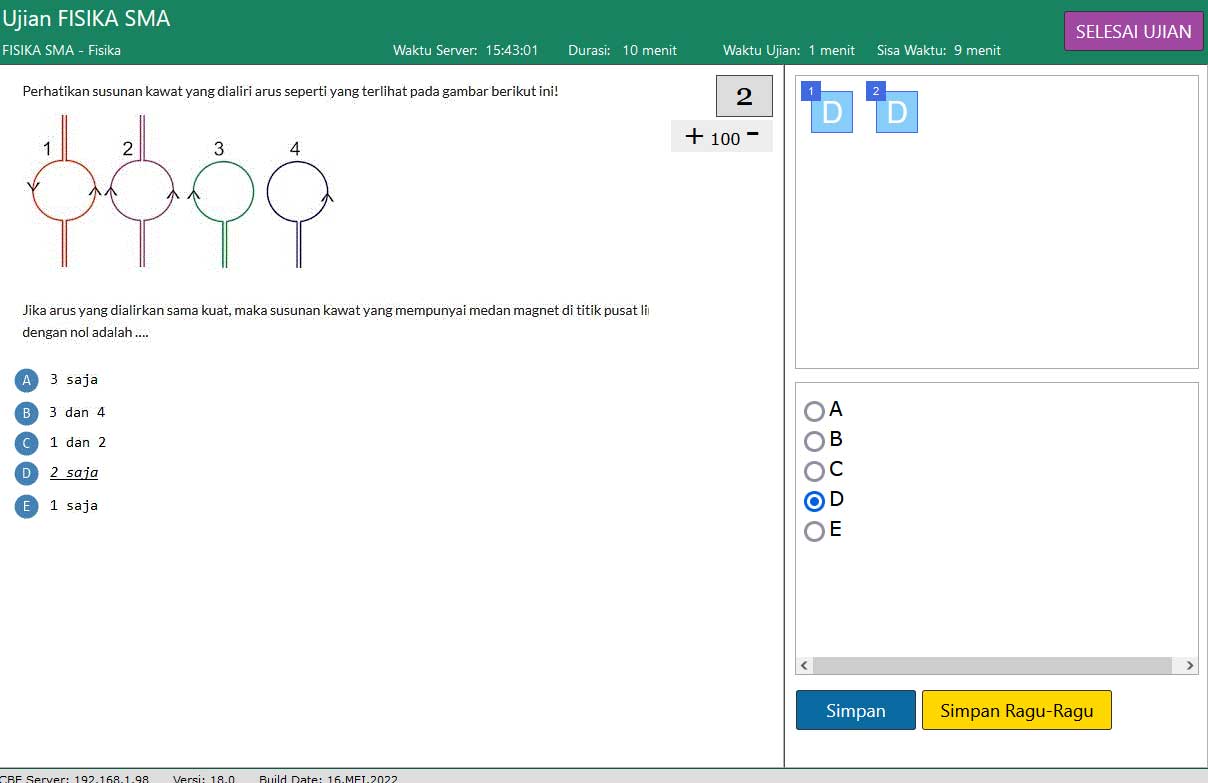This screenshot has height=783, width=1208.
Task: Increase font size with plus icon
Action: coord(694,136)
